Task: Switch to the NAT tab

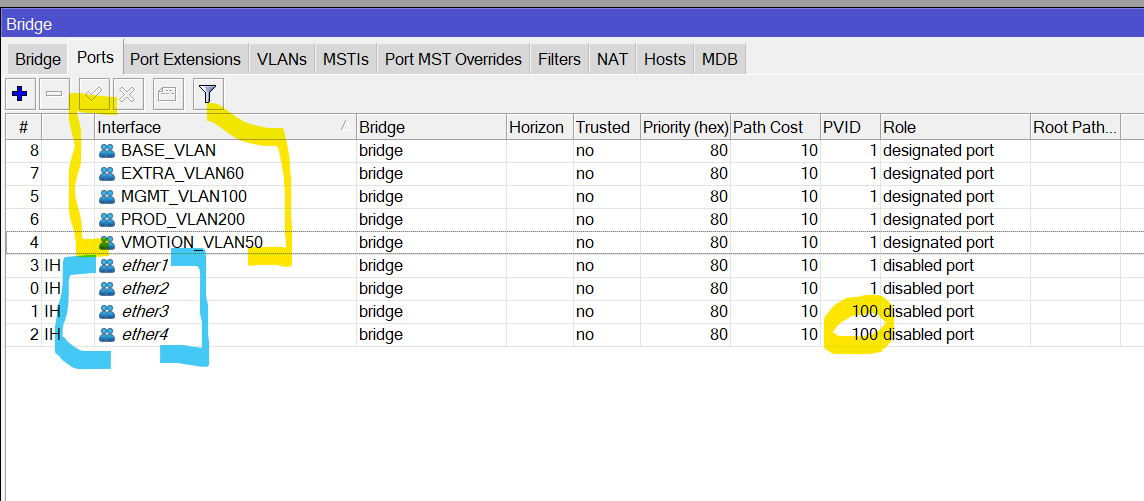Action: pyautogui.click(x=612, y=59)
